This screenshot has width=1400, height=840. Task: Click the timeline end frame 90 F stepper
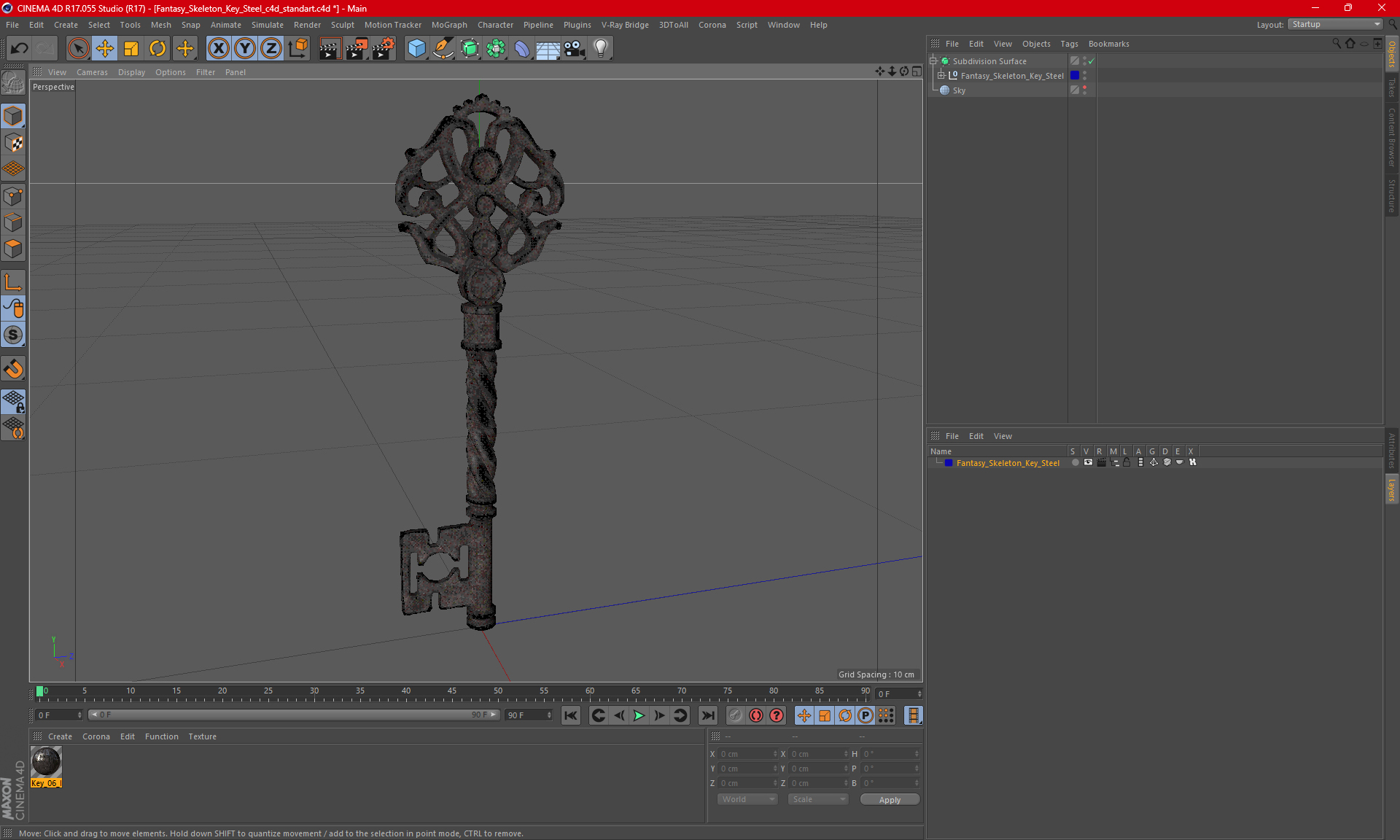549,715
